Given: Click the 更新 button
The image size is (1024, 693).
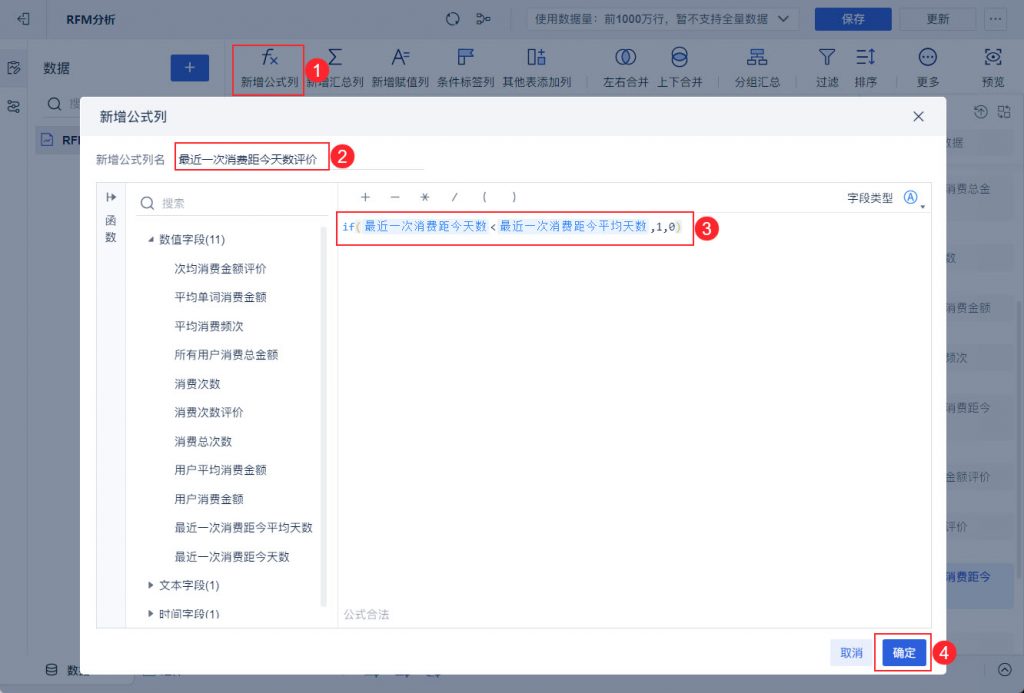Looking at the screenshot, I should pos(938,19).
